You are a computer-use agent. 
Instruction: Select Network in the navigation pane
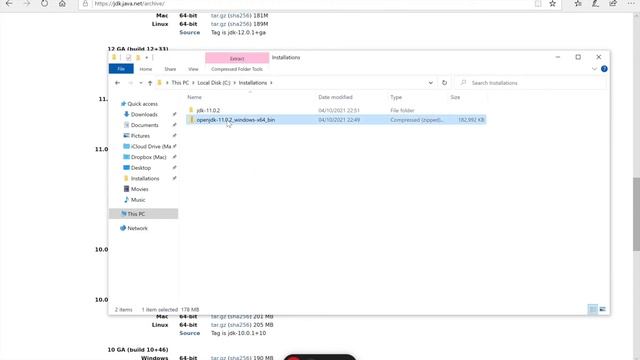[137, 228]
